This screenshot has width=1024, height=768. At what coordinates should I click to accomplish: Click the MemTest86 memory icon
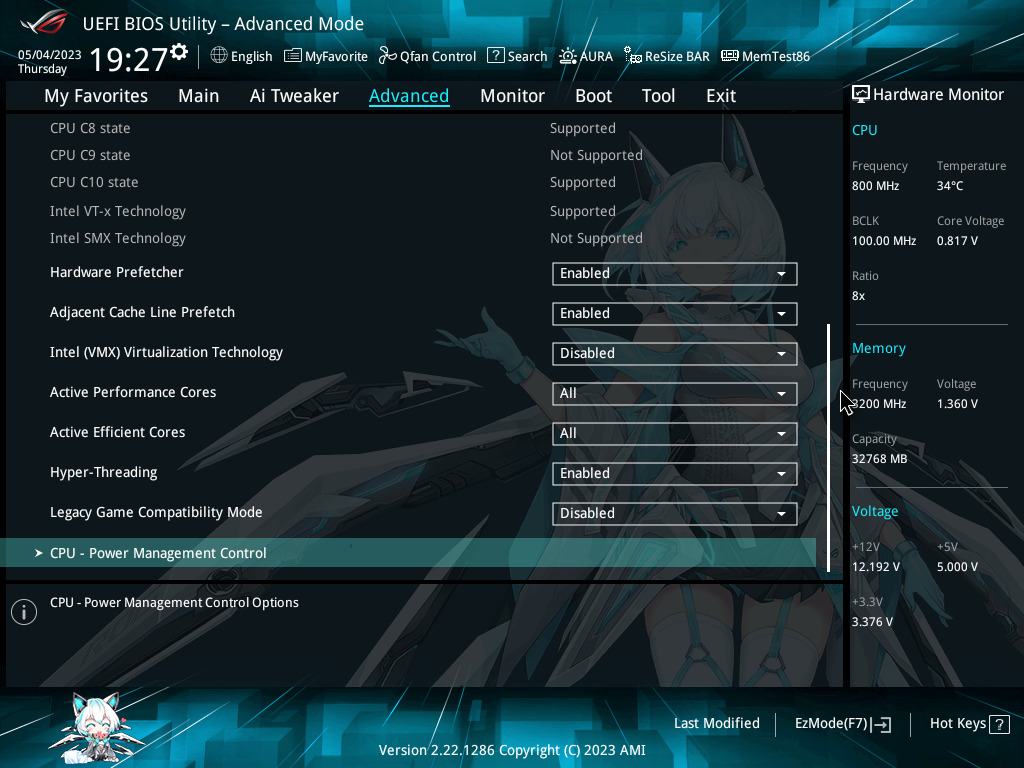[729, 56]
